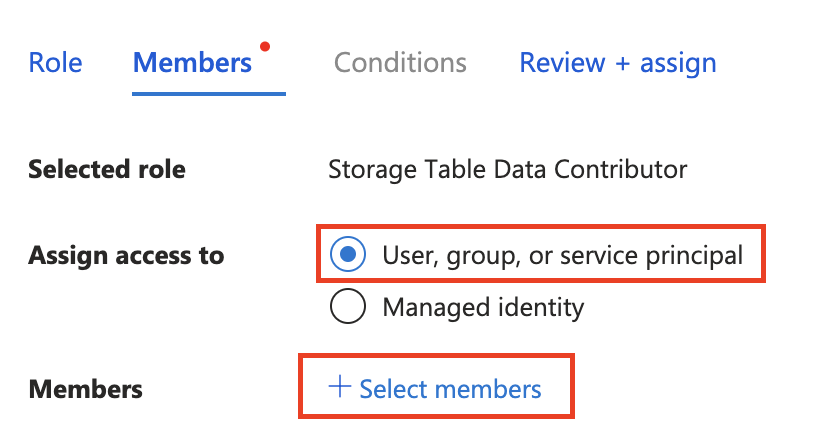
Task: Open the Conditions tab
Action: tap(400, 63)
